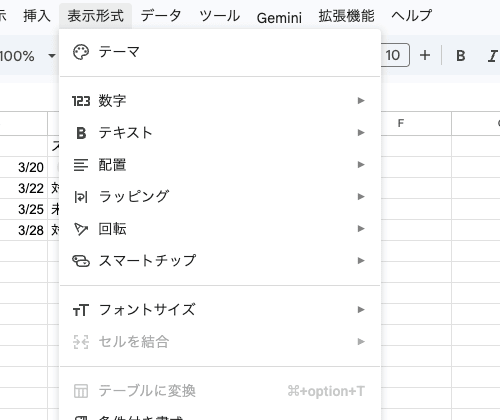Open the Gemini menu
The width and height of the screenshot is (500, 420).
[279, 17]
